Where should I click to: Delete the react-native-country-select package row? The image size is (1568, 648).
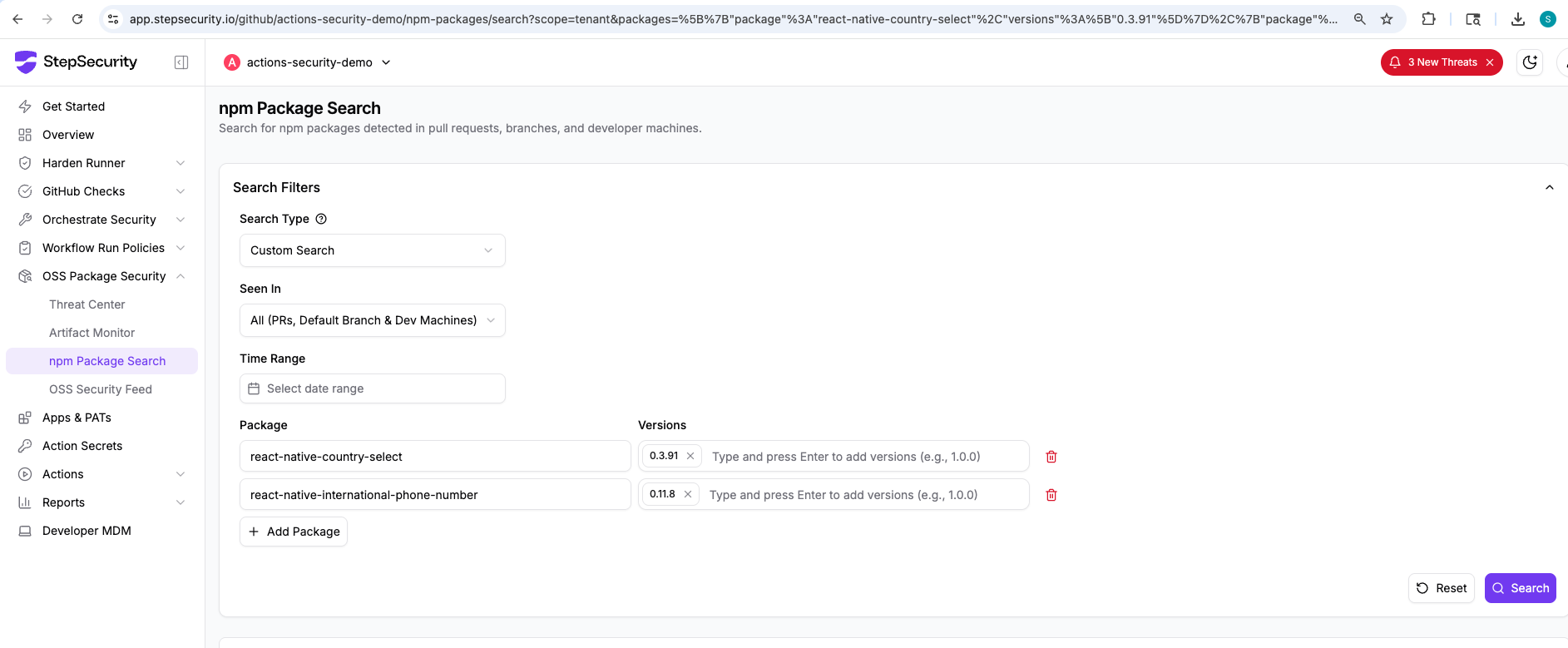1051,457
